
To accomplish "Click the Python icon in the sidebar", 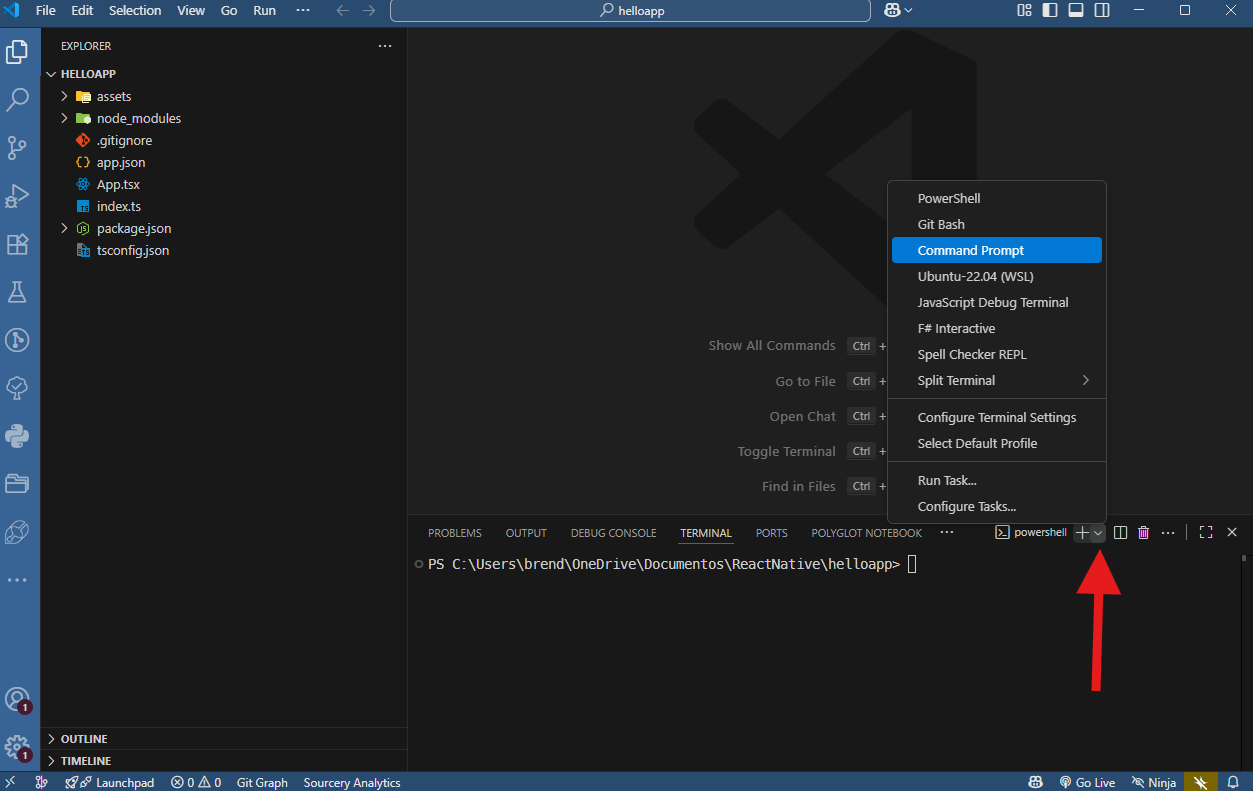I will (20, 435).
